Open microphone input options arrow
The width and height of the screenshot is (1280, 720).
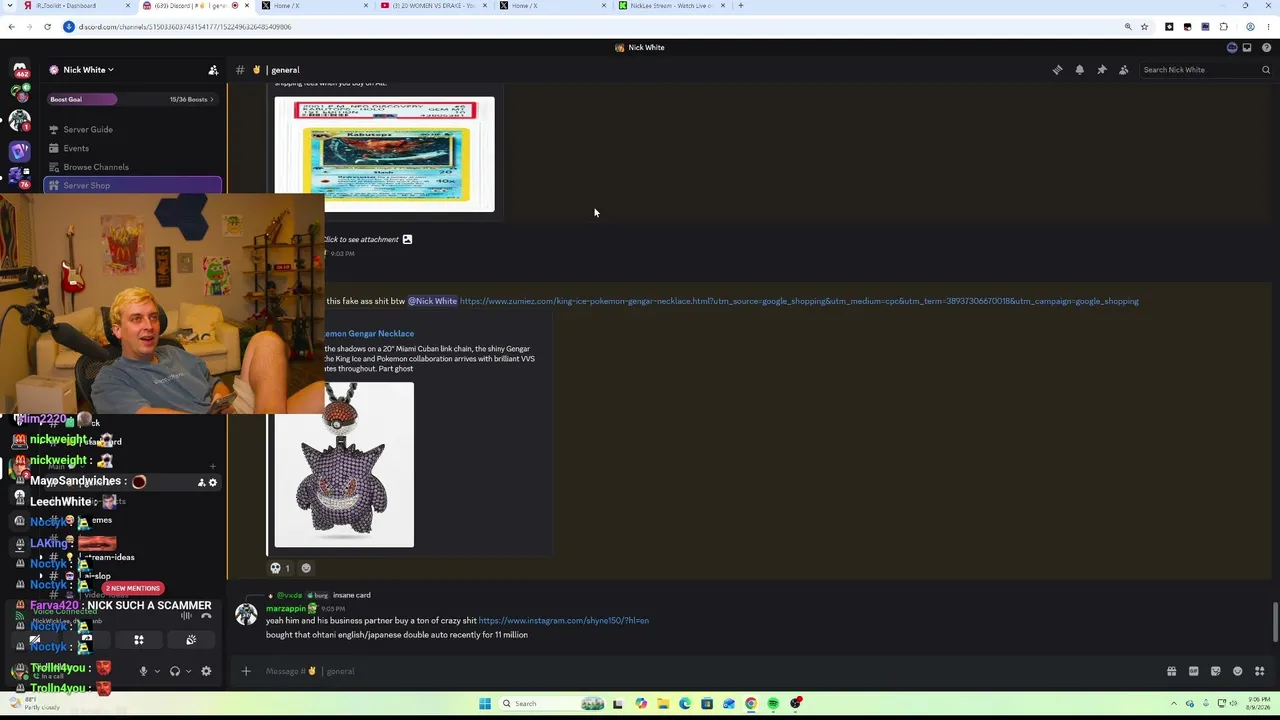click(x=157, y=671)
